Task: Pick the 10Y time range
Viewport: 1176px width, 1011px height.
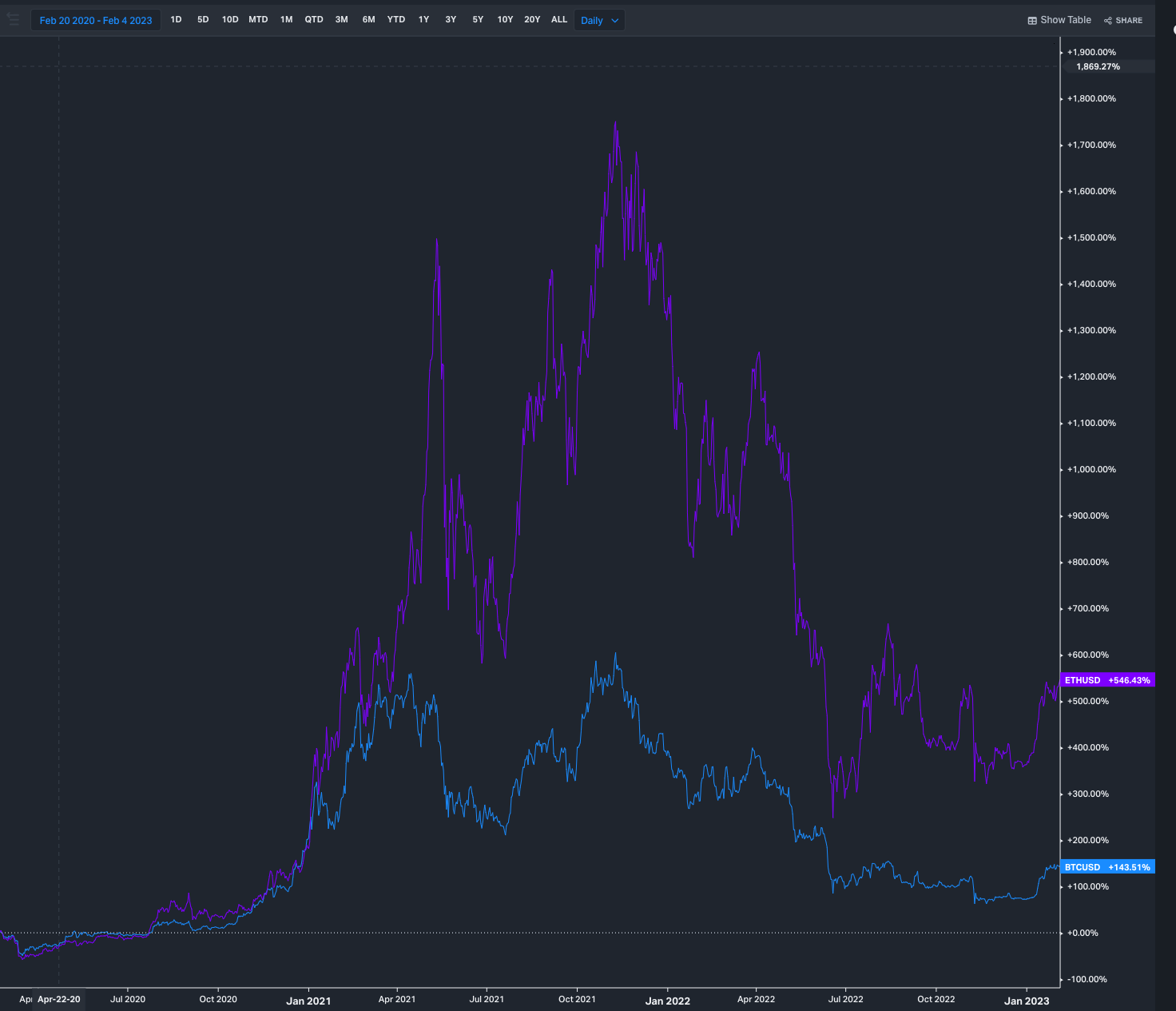Action: [505, 20]
